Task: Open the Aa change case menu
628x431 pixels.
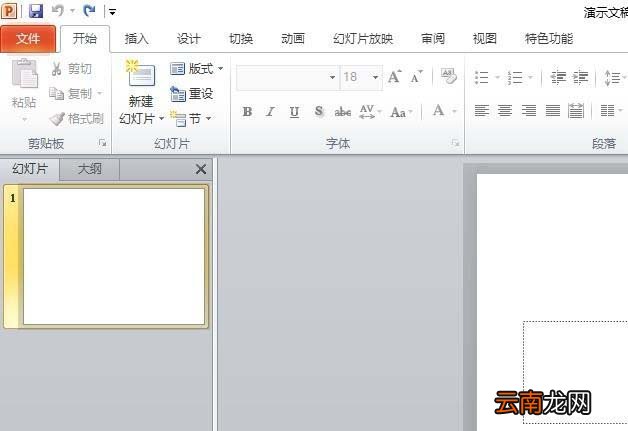Action: click(x=401, y=112)
